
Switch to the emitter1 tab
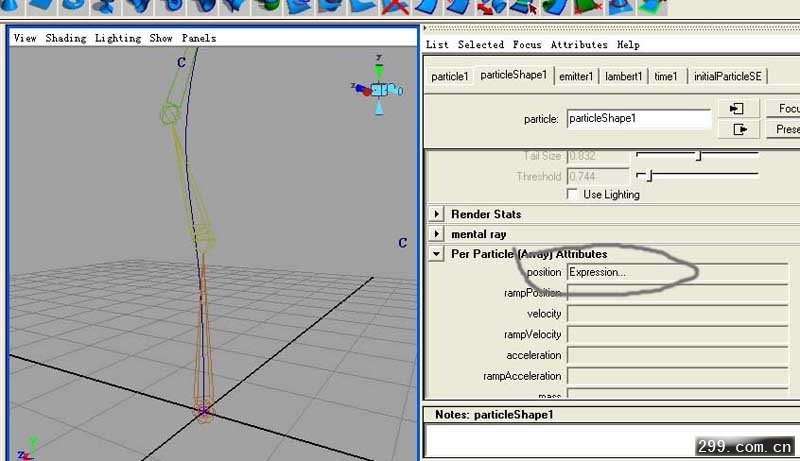(x=576, y=76)
